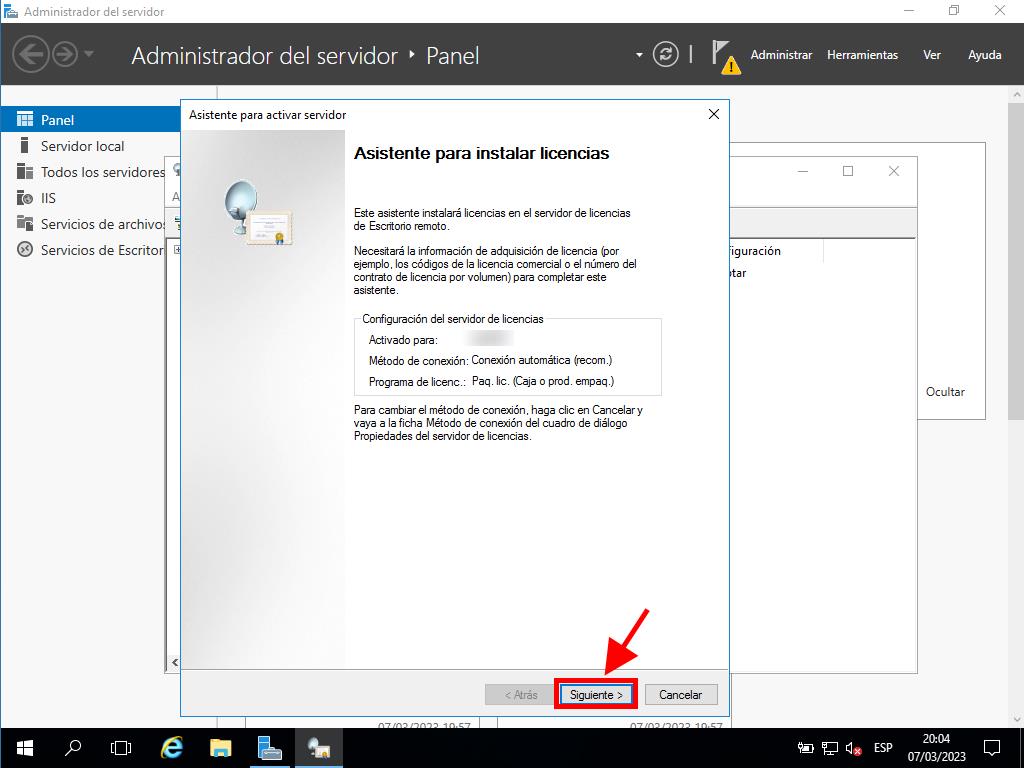Open the Administrar menu

coord(781,55)
